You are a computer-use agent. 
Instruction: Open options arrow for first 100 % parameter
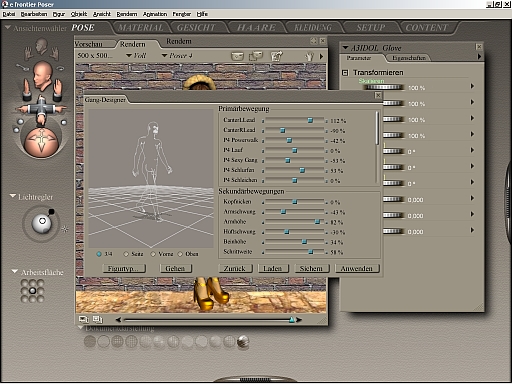pos(472,86)
